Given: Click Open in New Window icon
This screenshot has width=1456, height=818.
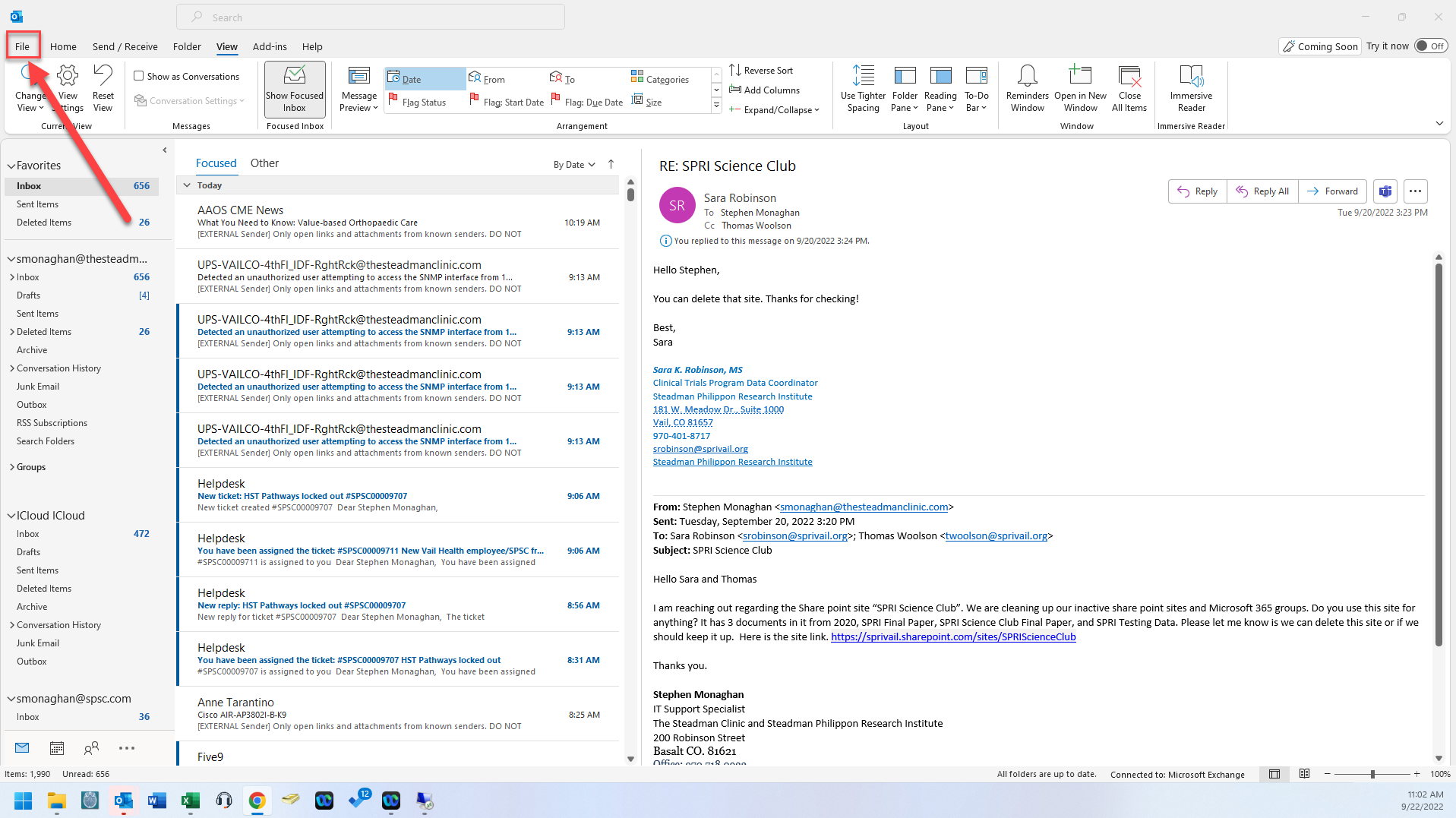Looking at the screenshot, I should click(x=1079, y=76).
